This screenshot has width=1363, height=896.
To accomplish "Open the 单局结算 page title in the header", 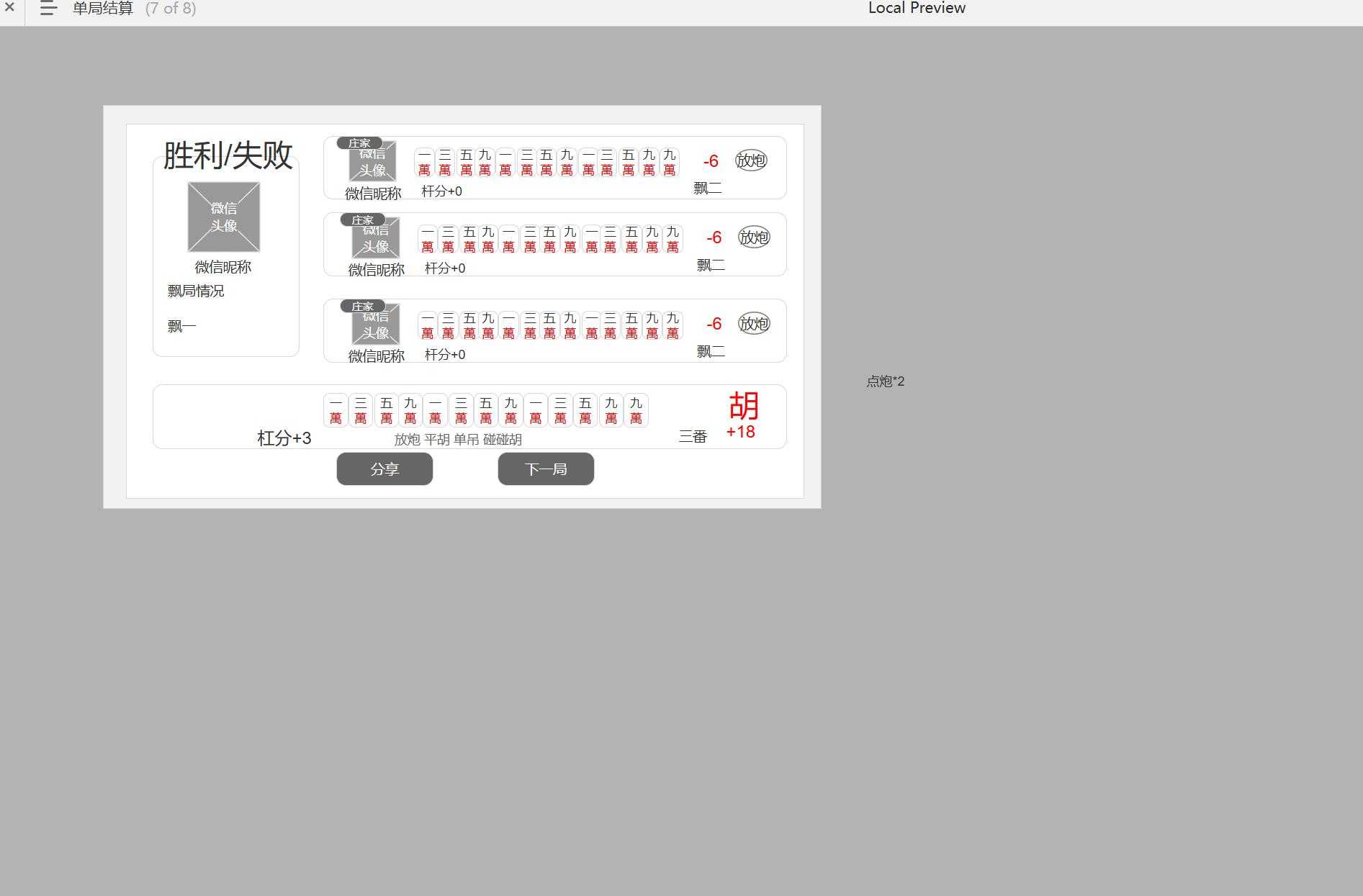I will click(x=103, y=9).
